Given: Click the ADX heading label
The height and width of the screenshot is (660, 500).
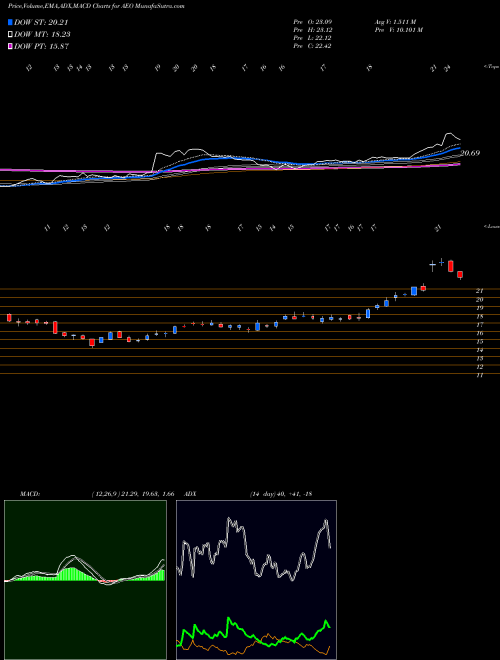Looking at the screenshot, I should [x=190, y=494].
